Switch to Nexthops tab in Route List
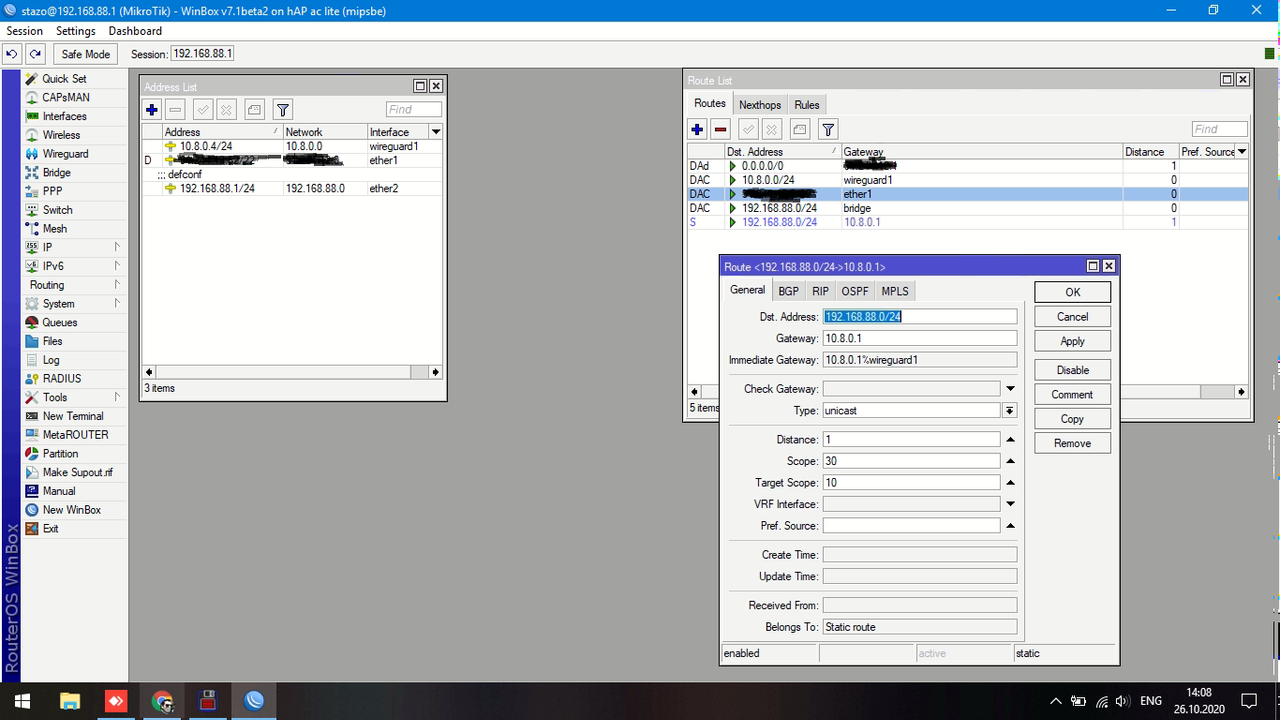The image size is (1280, 720). (760, 105)
